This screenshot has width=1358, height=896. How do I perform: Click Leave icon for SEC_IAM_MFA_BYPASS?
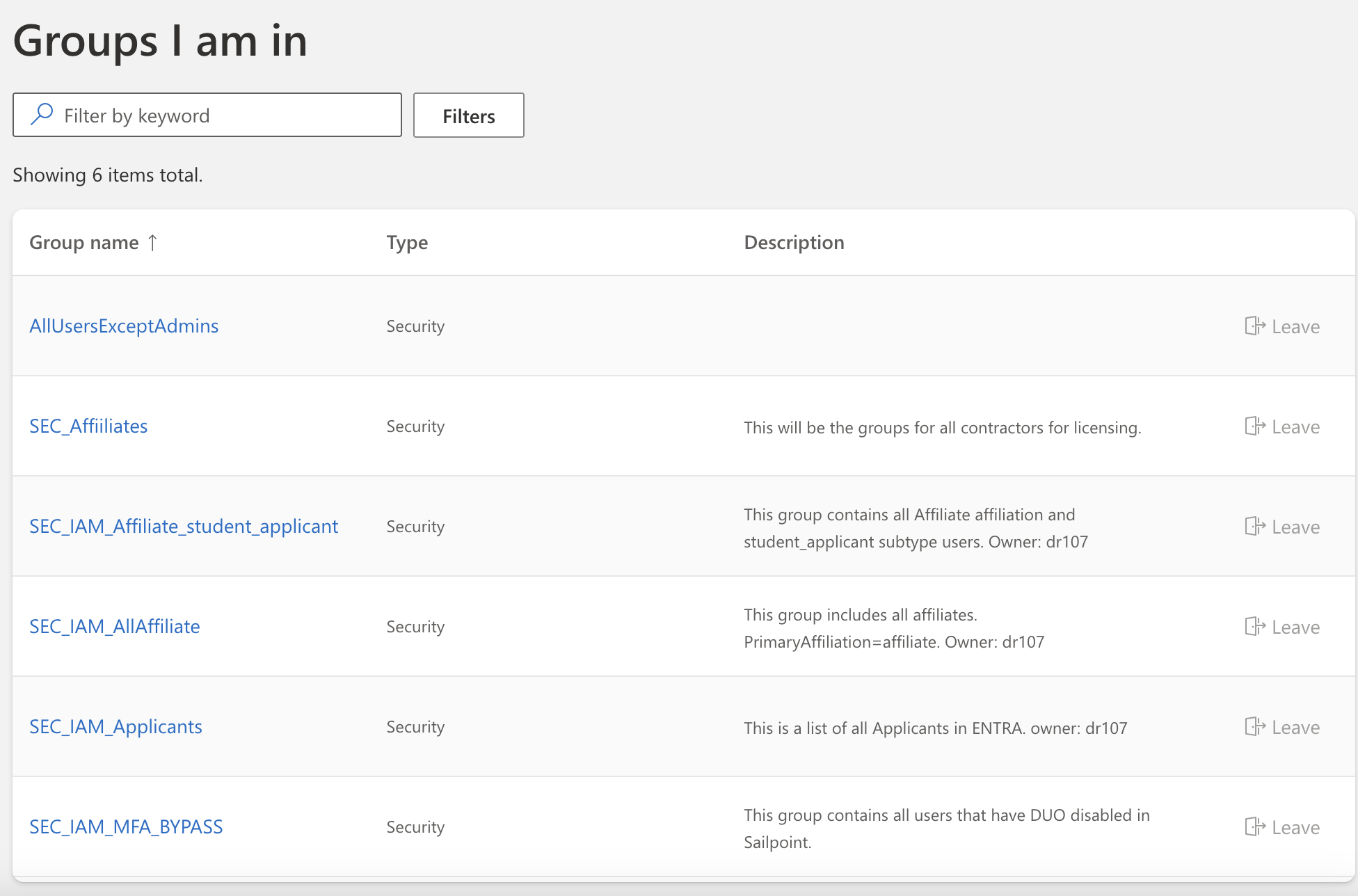pos(1255,826)
